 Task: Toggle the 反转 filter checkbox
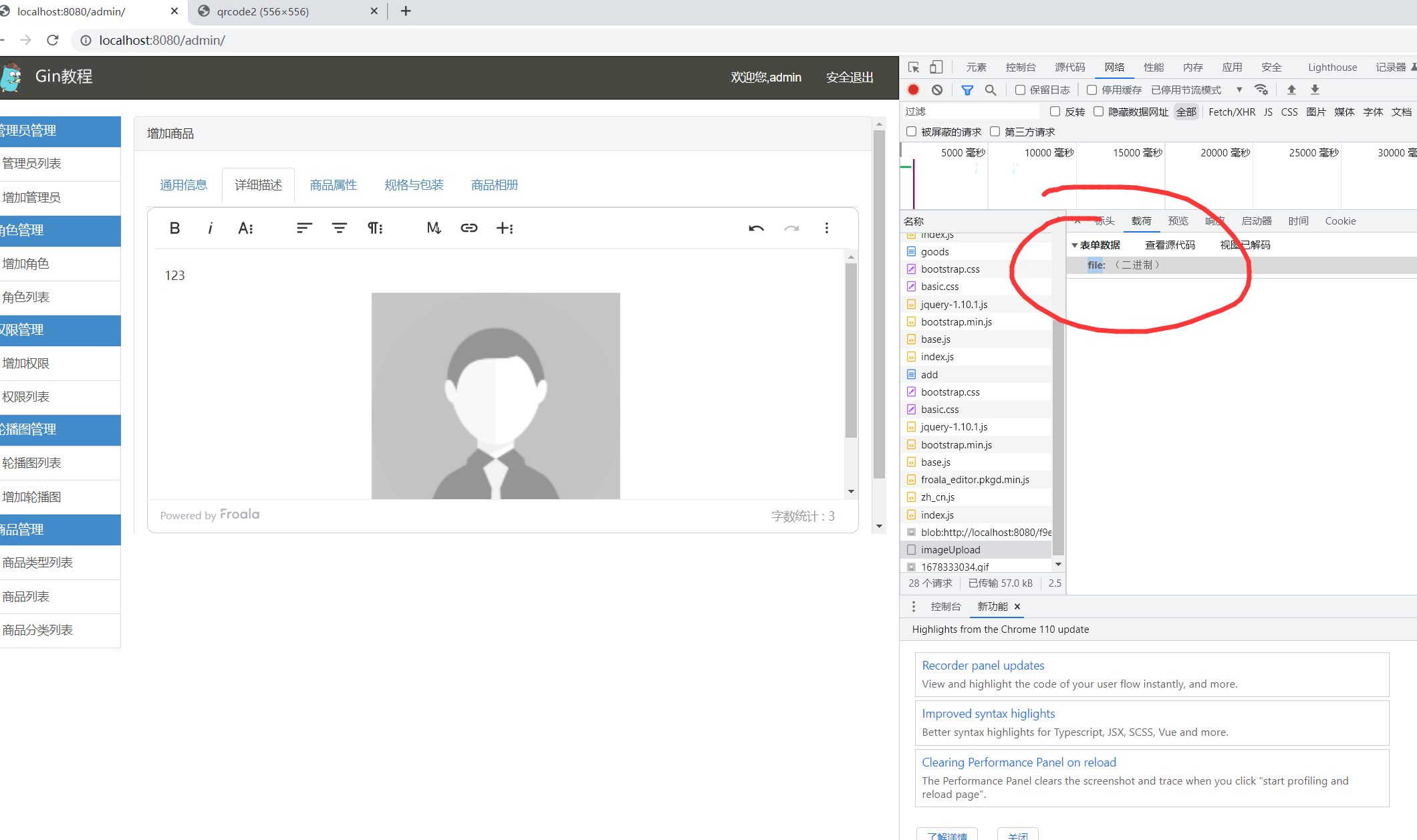1055,112
